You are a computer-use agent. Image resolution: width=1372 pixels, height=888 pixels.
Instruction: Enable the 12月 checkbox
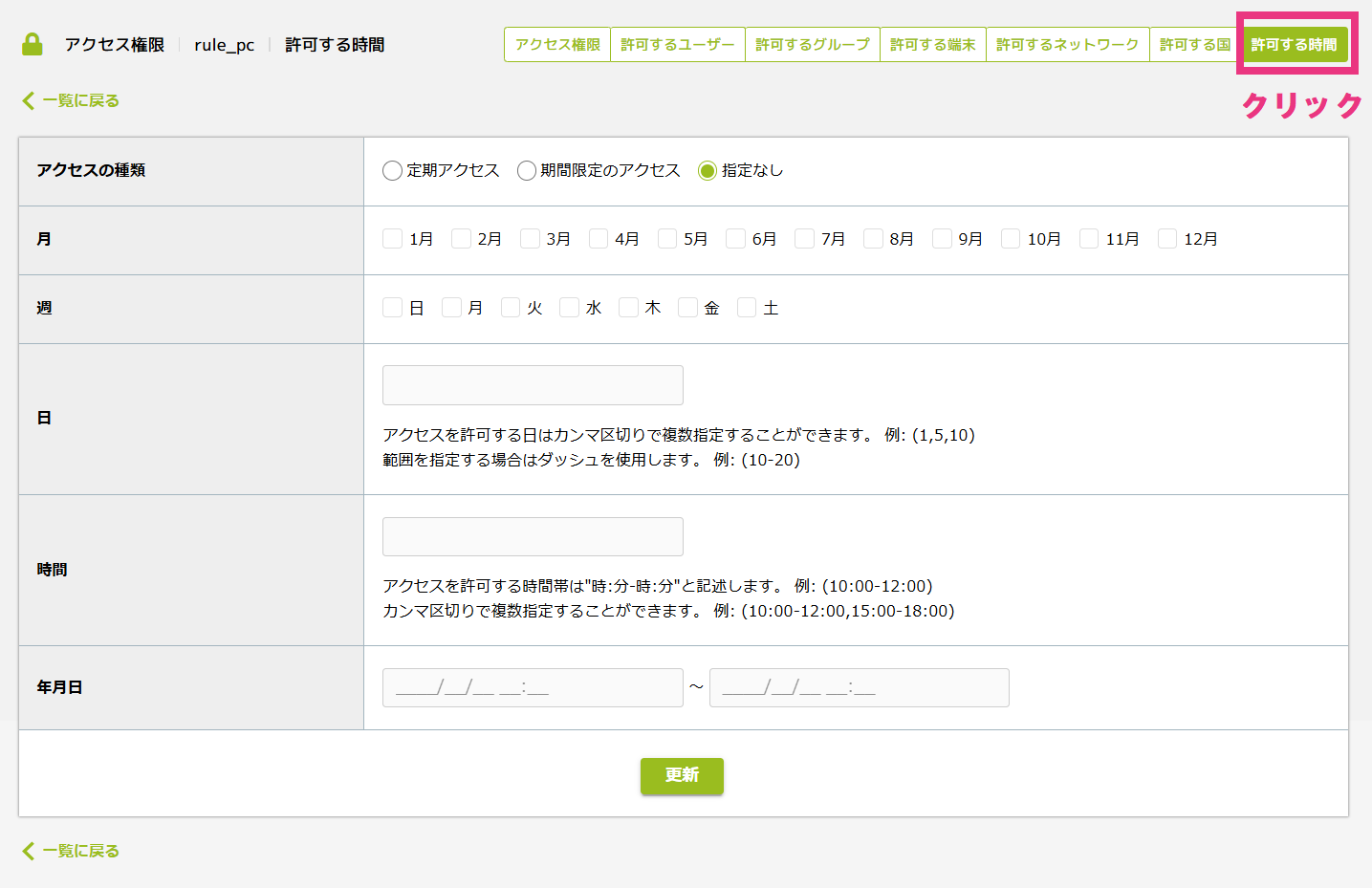[x=1167, y=238]
